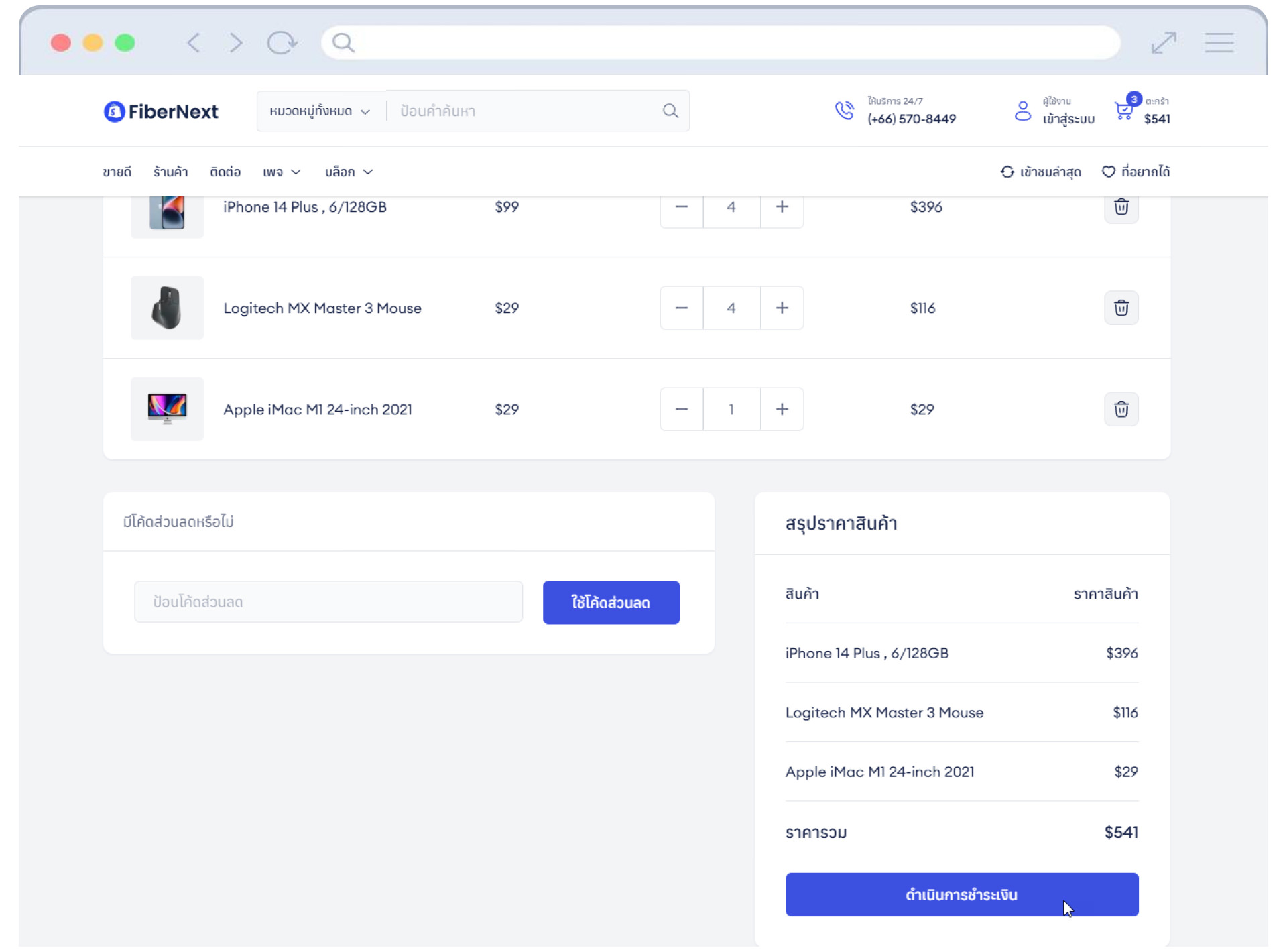Viewport: 1287px width, 952px height.
Task: Click the ที่อยากได้ wishlist link
Action: [1136, 172]
